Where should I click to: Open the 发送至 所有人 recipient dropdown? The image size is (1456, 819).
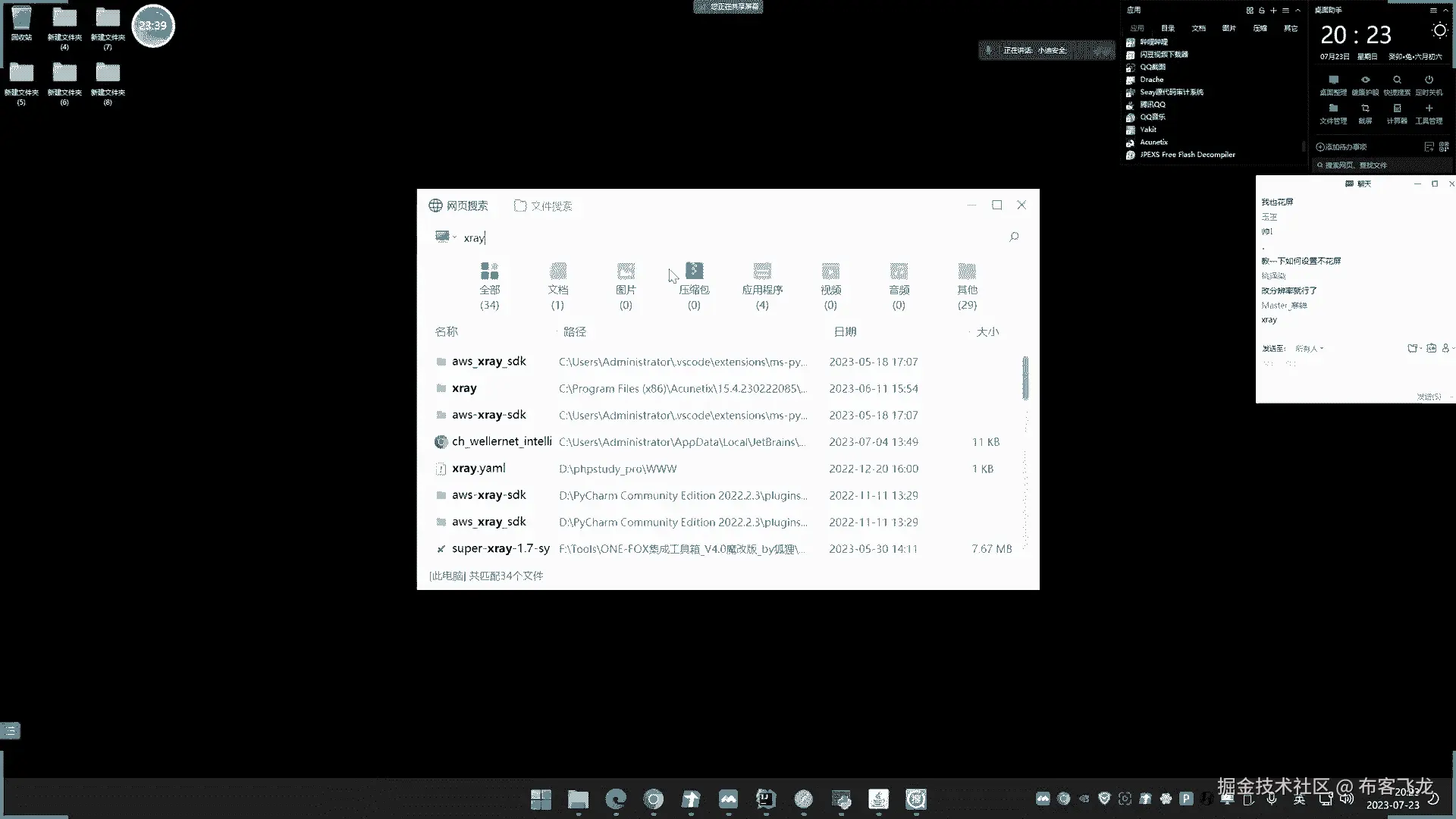1310,349
